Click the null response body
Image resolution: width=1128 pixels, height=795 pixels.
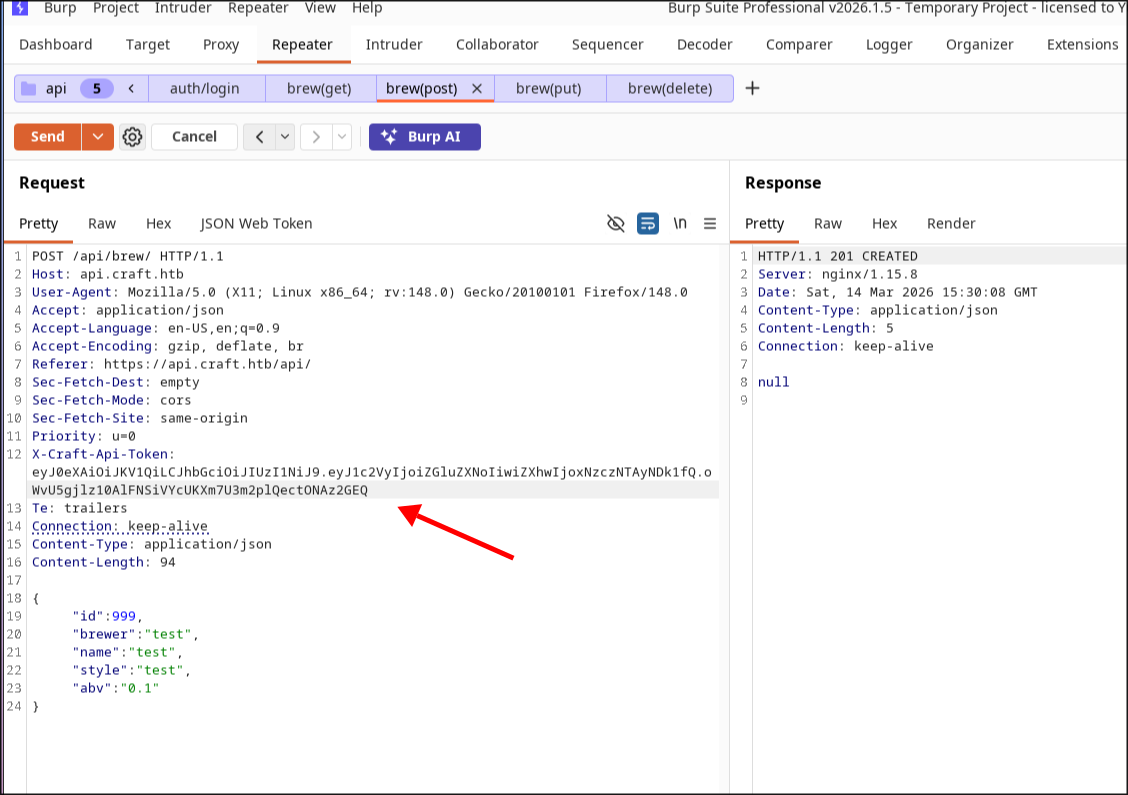click(773, 382)
